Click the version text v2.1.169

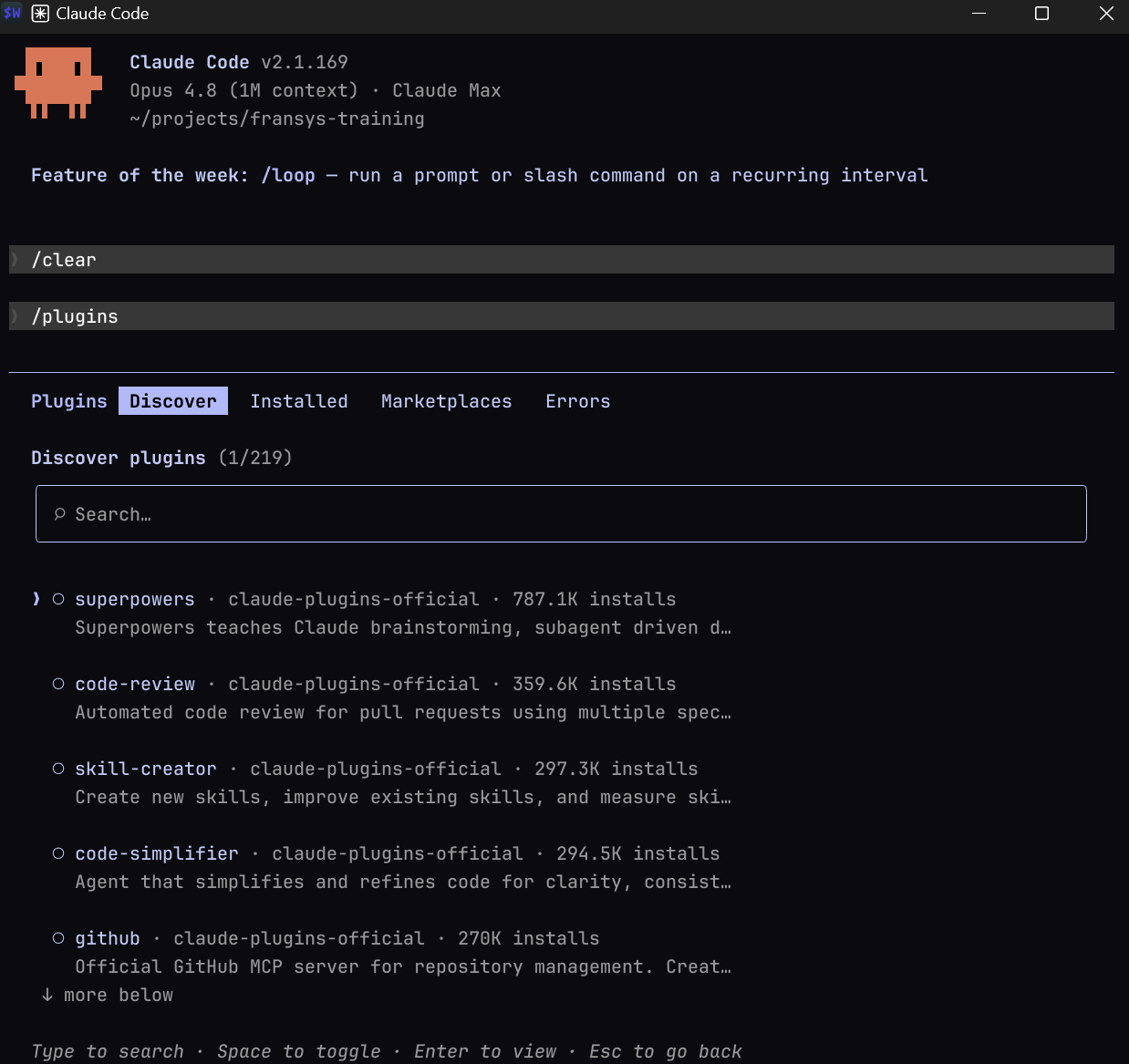(x=305, y=62)
